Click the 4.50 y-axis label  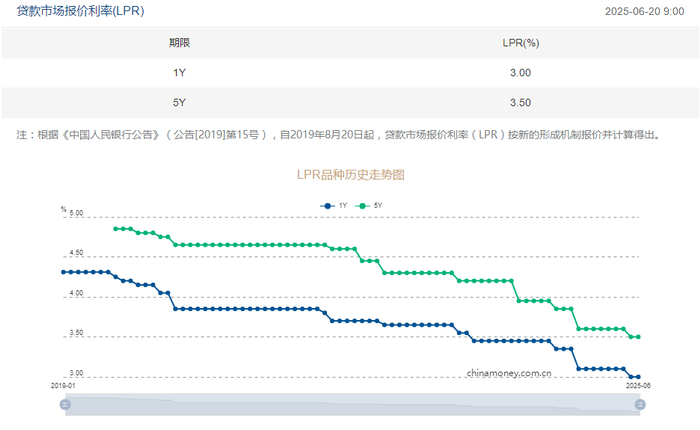(x=76, y=253)
